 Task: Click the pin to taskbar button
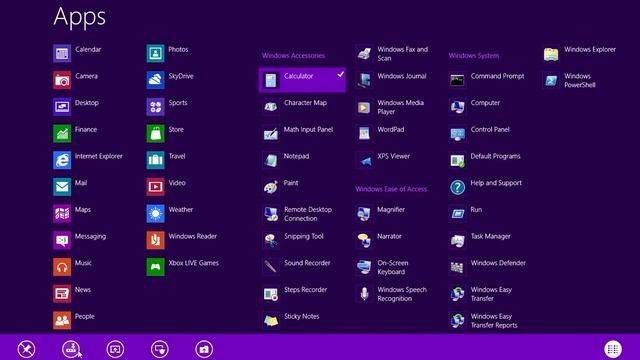[x=71, y=349]
